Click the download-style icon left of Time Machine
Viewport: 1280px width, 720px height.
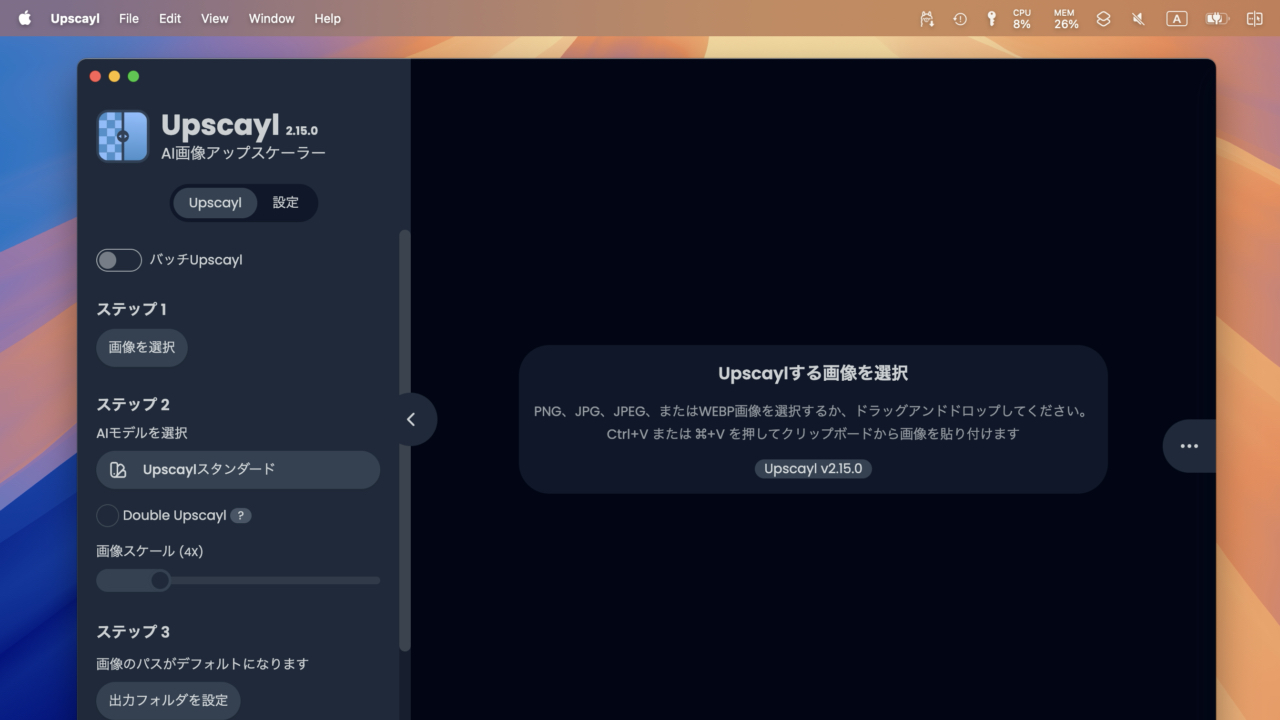[x=927, y=18]
